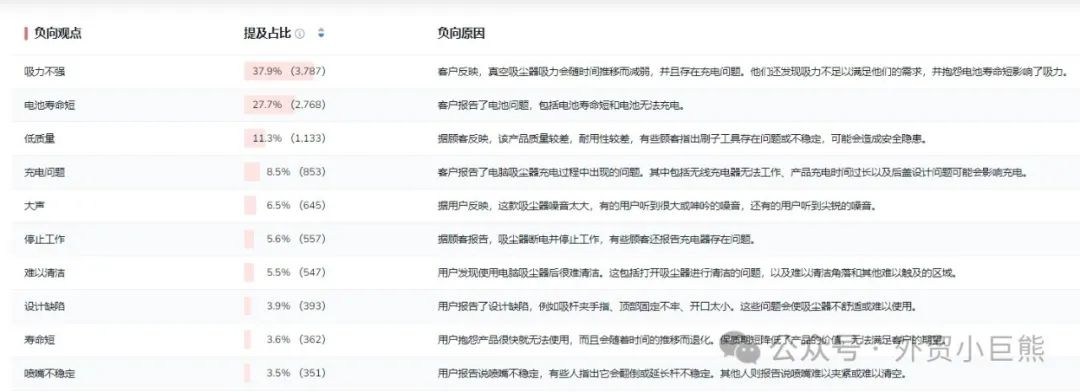
Task: Select the 寿命短 row label
Action: 39,340
